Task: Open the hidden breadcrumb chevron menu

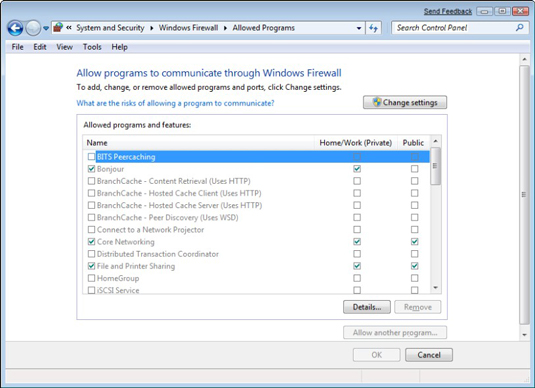Action: click(x=69, y=28)
